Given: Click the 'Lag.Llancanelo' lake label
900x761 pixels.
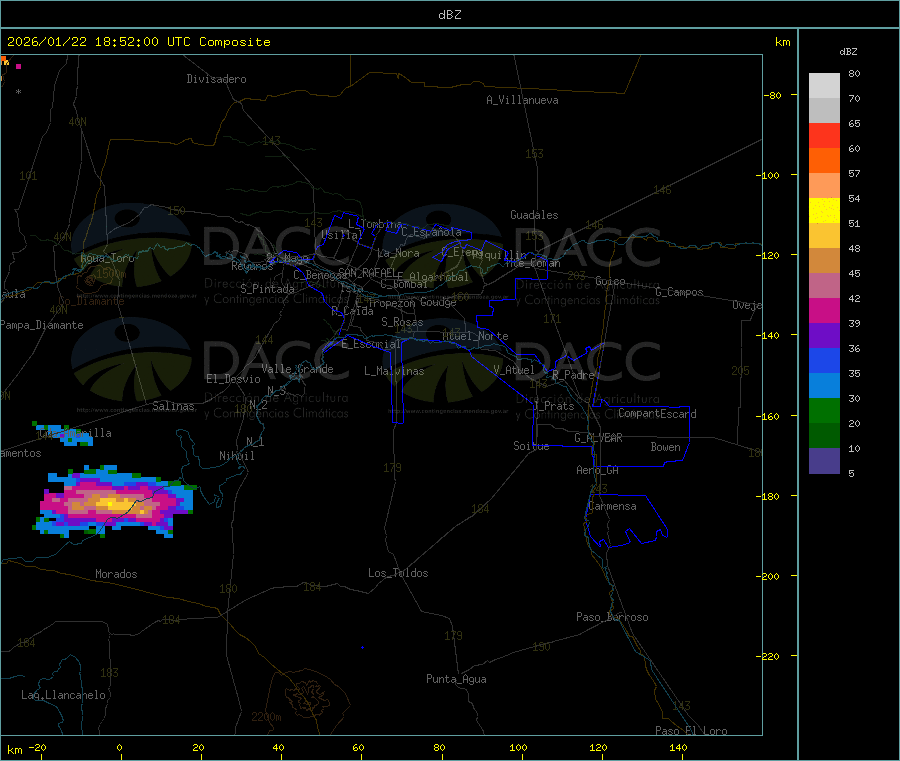Looking at the screenshot, I should pos(64,695).
